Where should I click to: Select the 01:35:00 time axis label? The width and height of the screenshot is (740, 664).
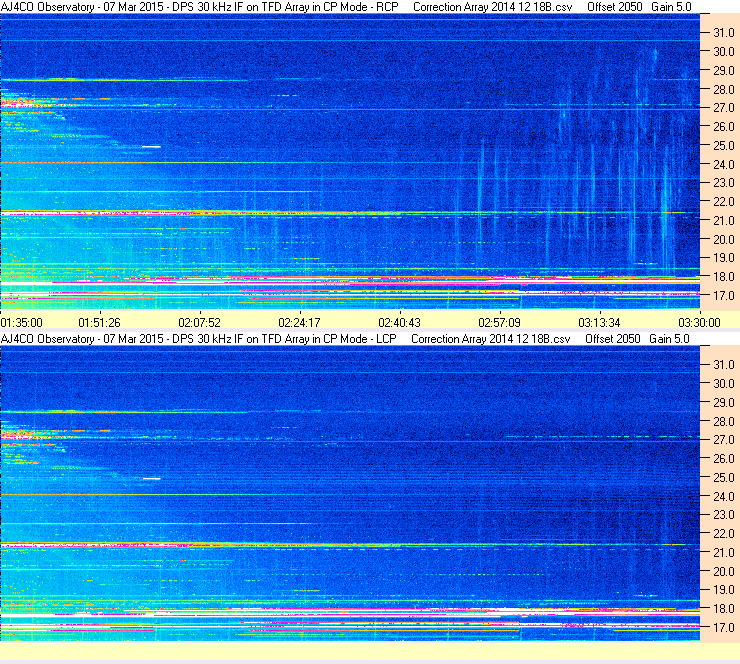(x=22, y=323)
